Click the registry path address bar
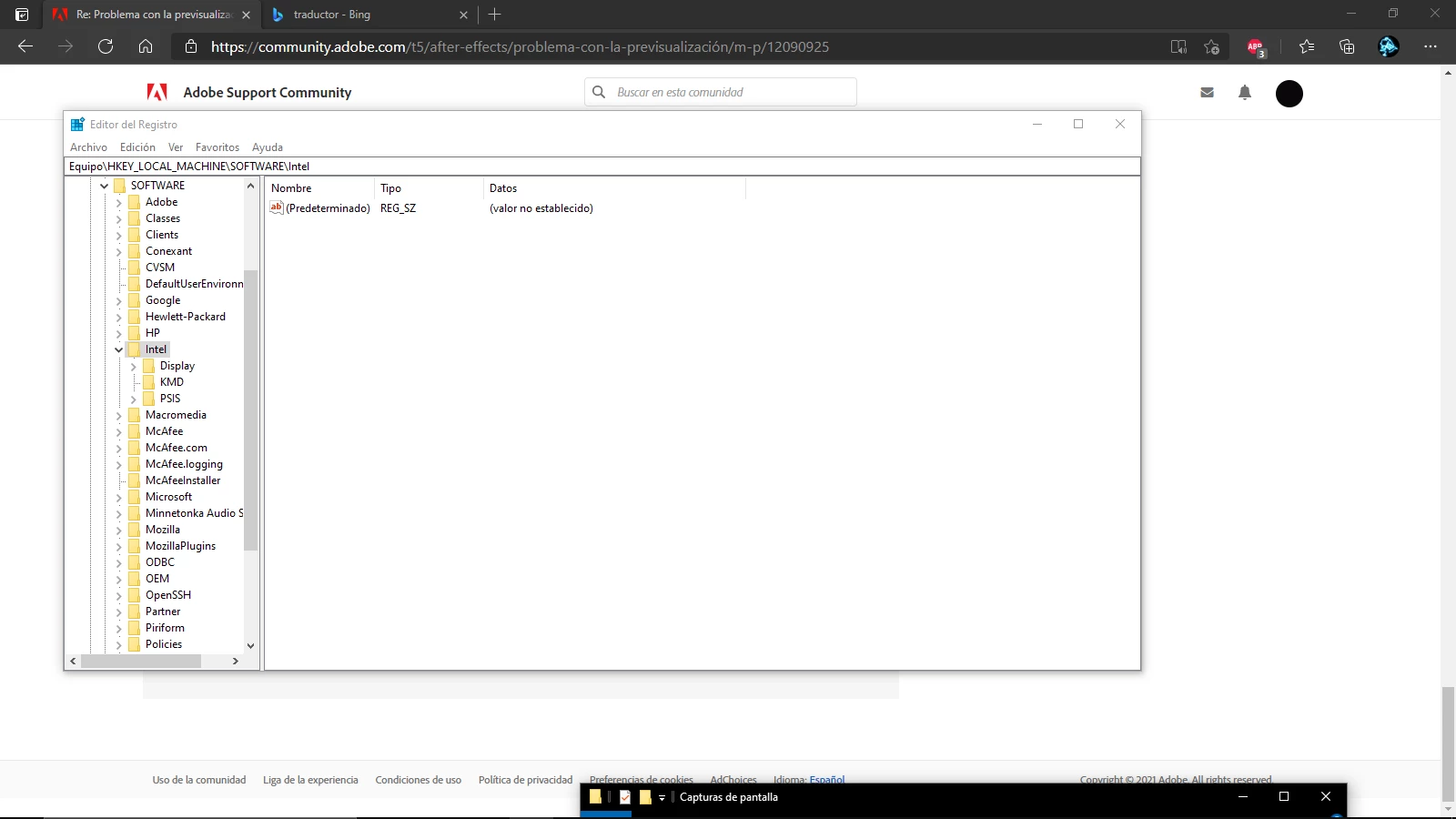This screenshot has width=1456, height=819. click(x=602, y=167)
